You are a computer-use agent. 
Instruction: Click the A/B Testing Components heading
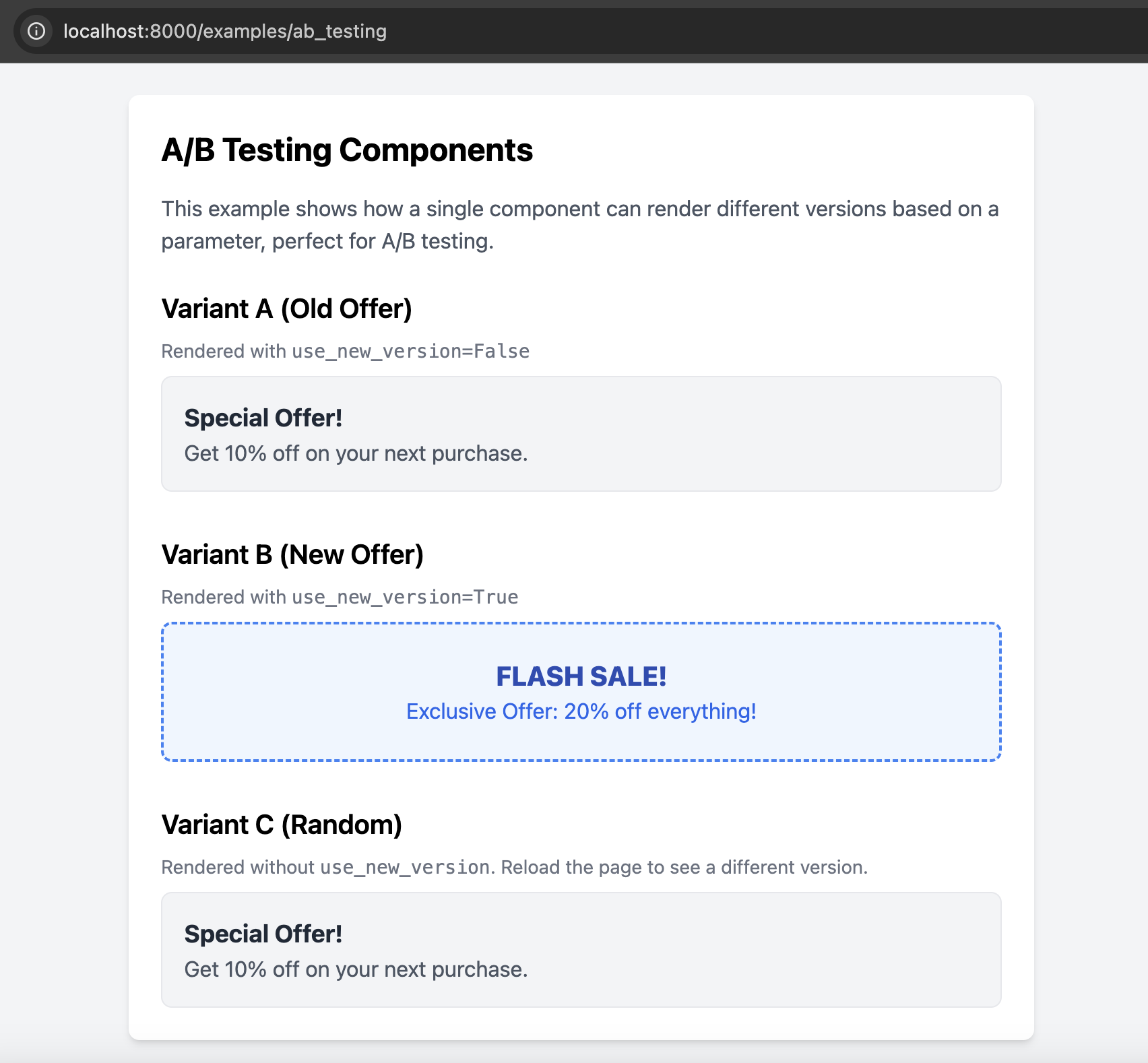point(346,150)
